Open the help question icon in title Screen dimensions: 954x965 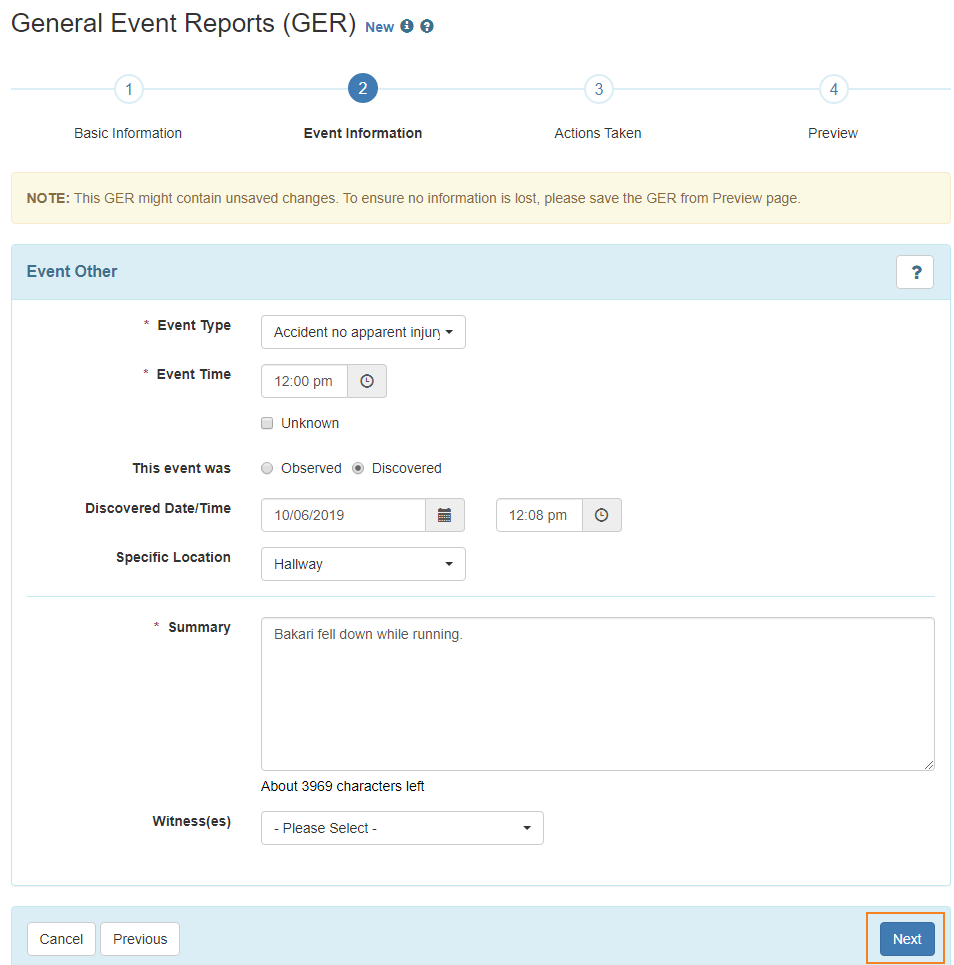pyautogui.click(x=427, y=26)
